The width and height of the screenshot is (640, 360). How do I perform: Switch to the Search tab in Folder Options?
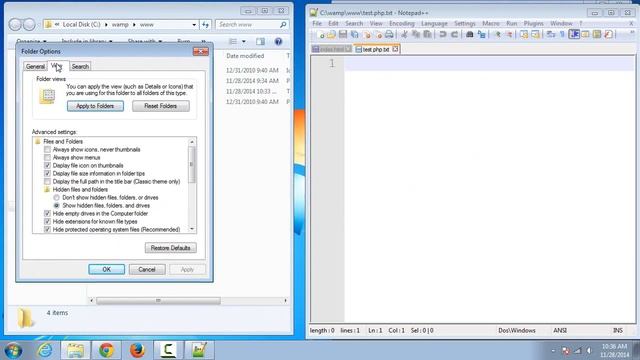pyautogui.click(x=80, y=66)
